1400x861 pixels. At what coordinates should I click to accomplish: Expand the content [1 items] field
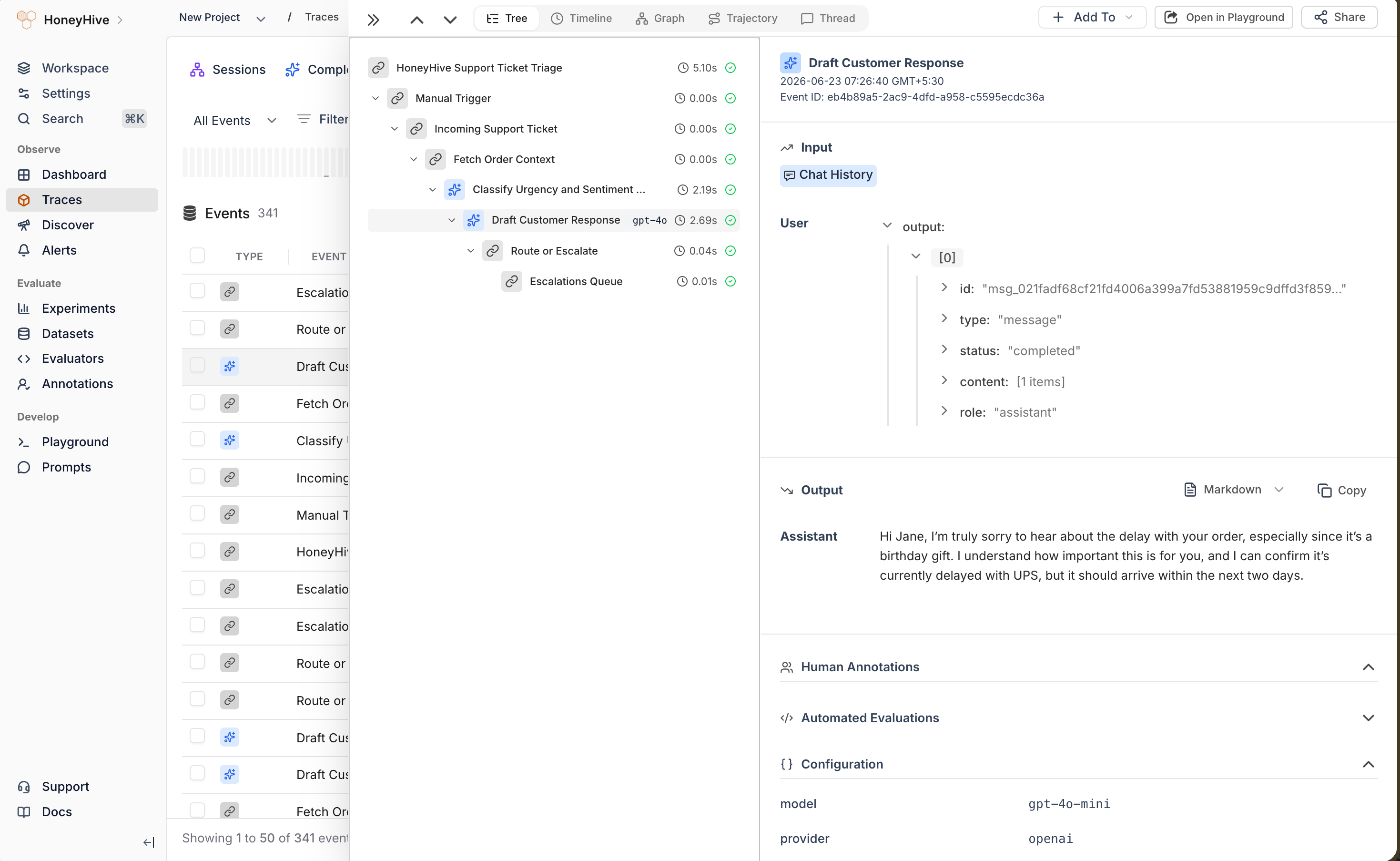point(944,380)
